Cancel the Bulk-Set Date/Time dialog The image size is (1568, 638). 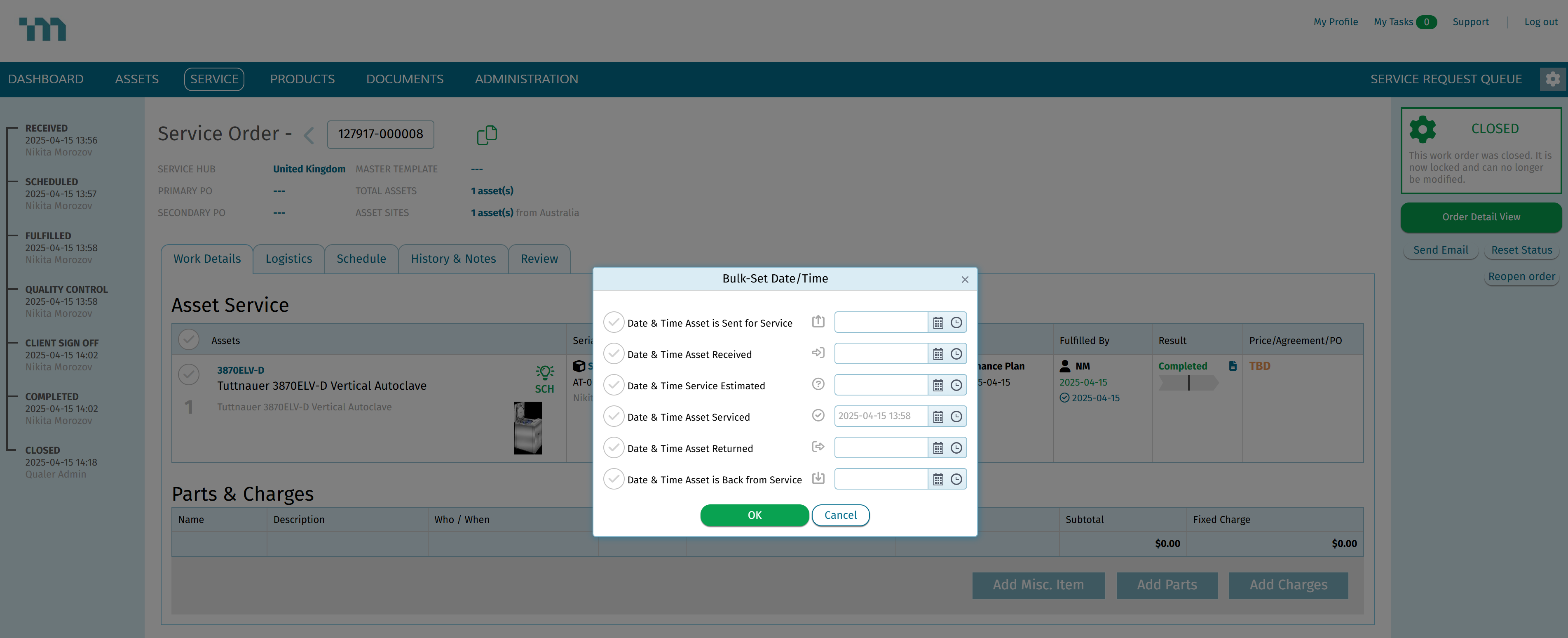[840, 515]
